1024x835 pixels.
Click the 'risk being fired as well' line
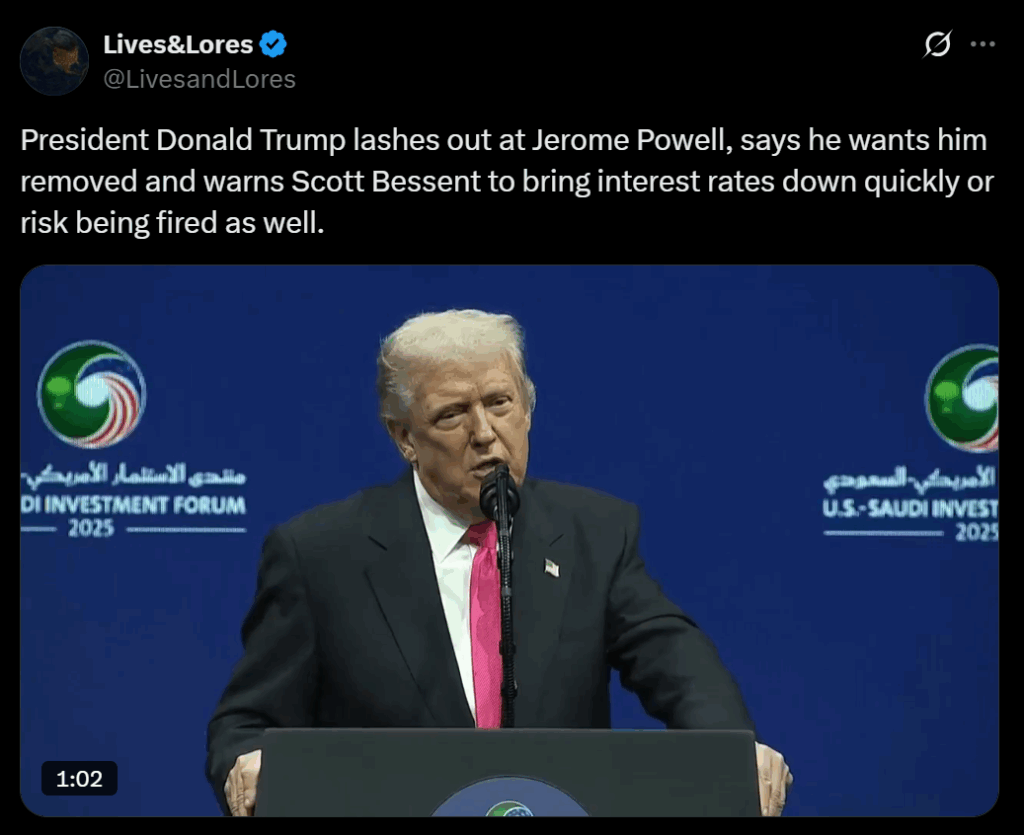click(172, 223)
